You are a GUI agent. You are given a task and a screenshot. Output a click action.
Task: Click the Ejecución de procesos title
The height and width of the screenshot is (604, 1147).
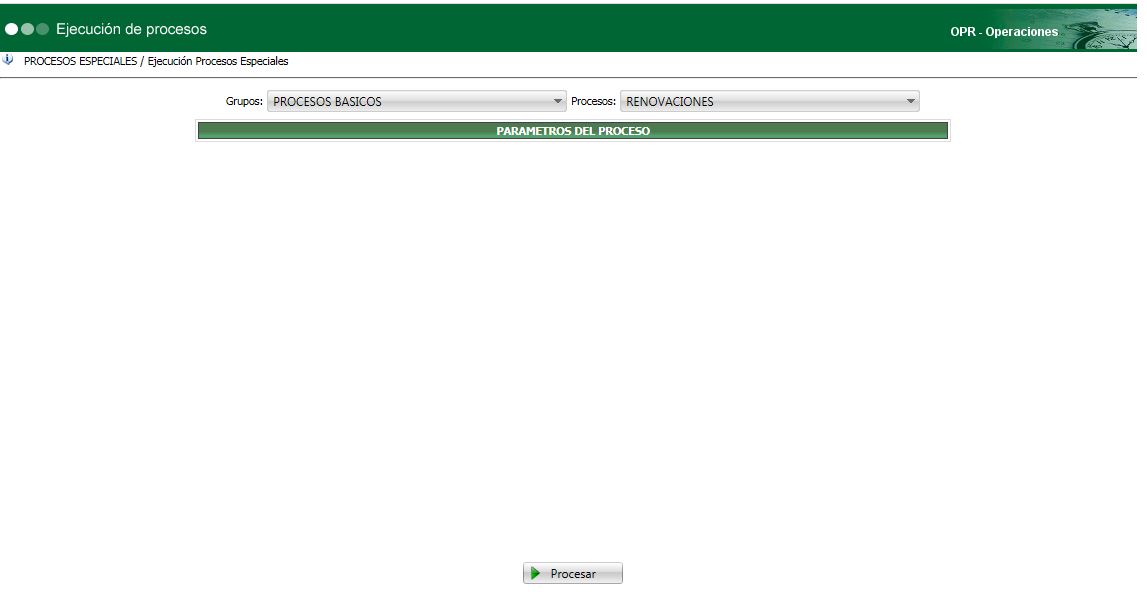pyautogui.click(x=132, y=29)
